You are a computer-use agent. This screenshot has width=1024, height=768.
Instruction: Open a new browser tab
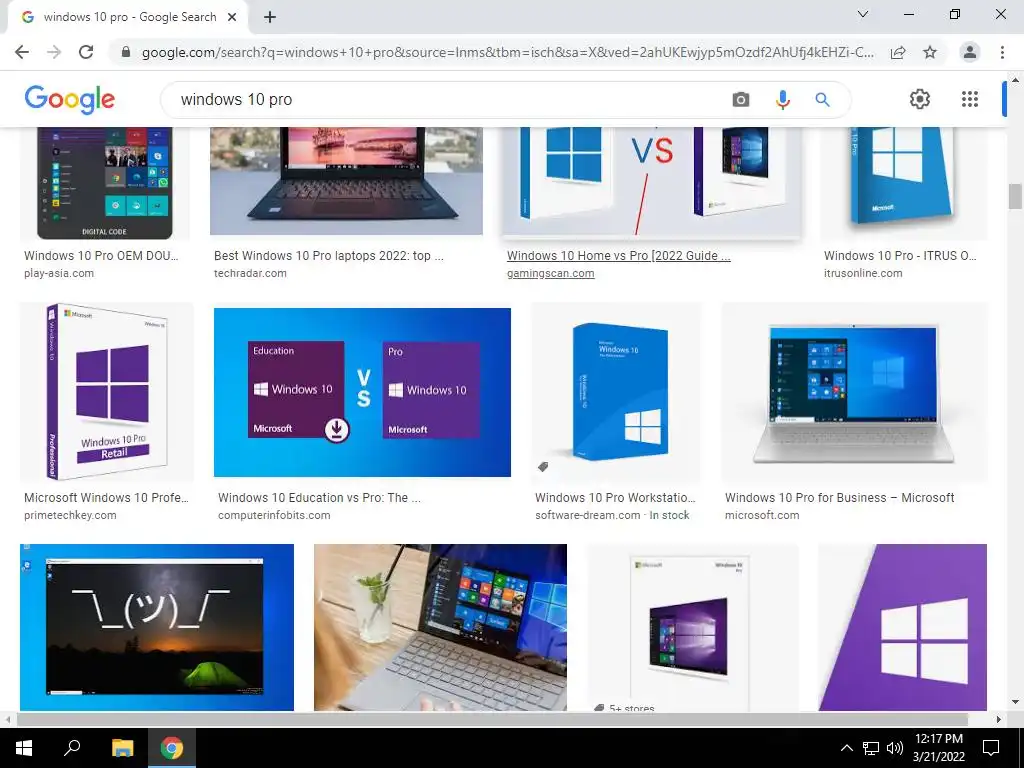tap(270, 17)
